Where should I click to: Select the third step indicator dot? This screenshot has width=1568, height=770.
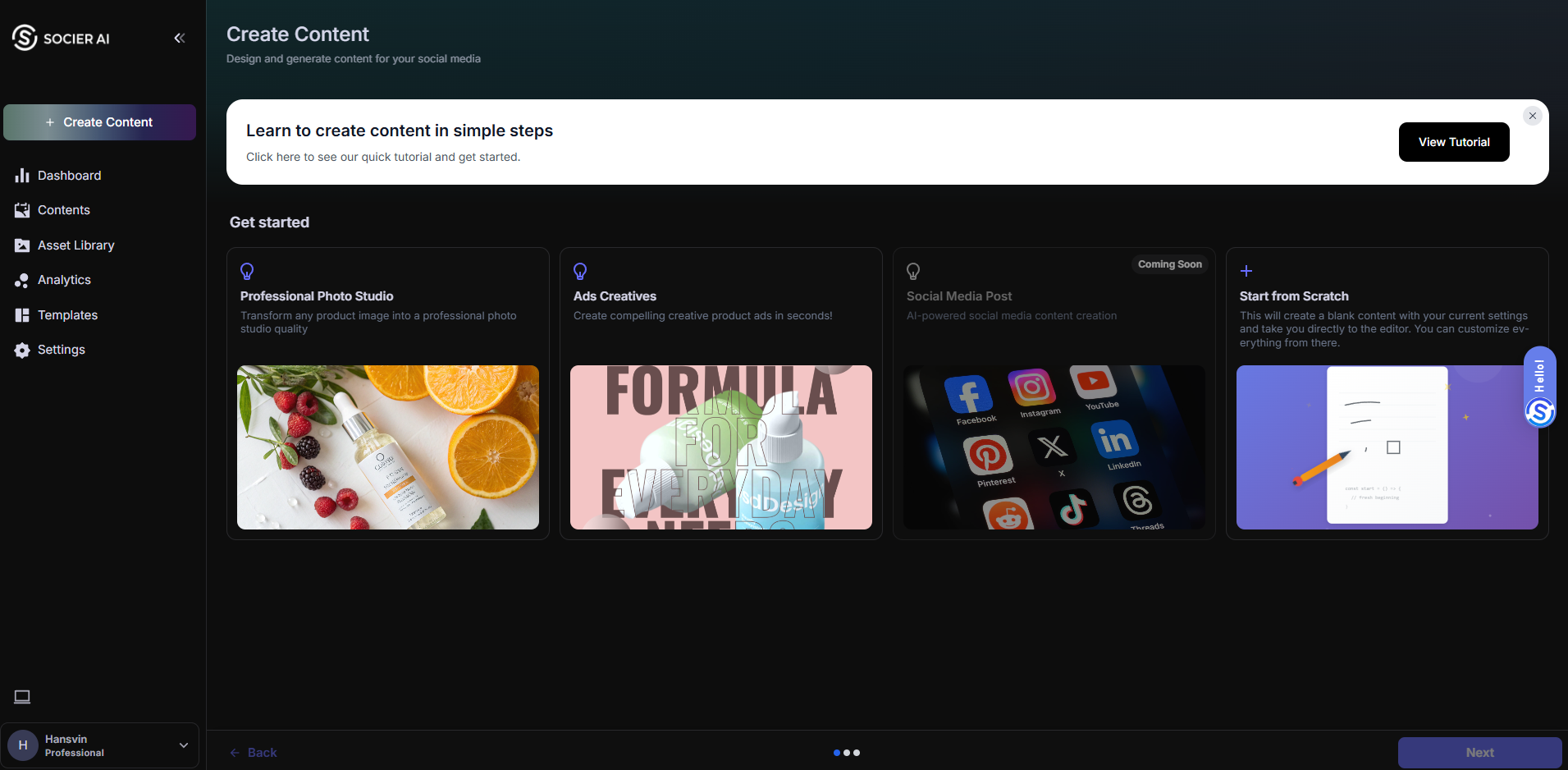(857, 753)
